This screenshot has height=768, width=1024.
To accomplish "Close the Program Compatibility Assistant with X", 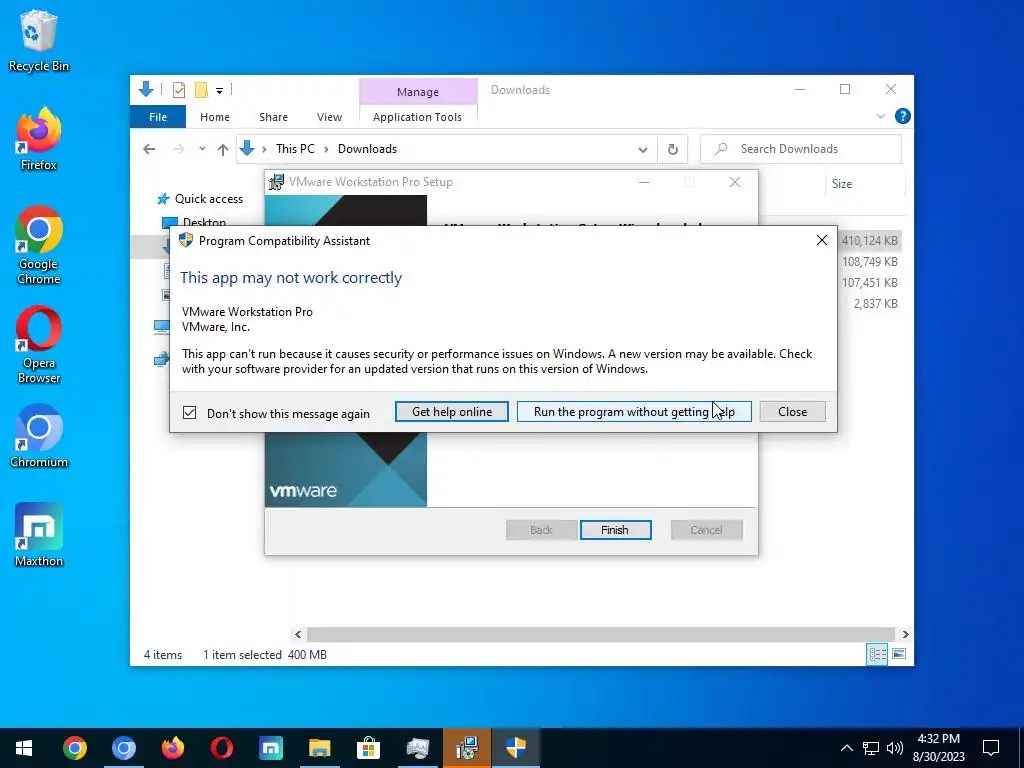I will click(x=822, y=240).
